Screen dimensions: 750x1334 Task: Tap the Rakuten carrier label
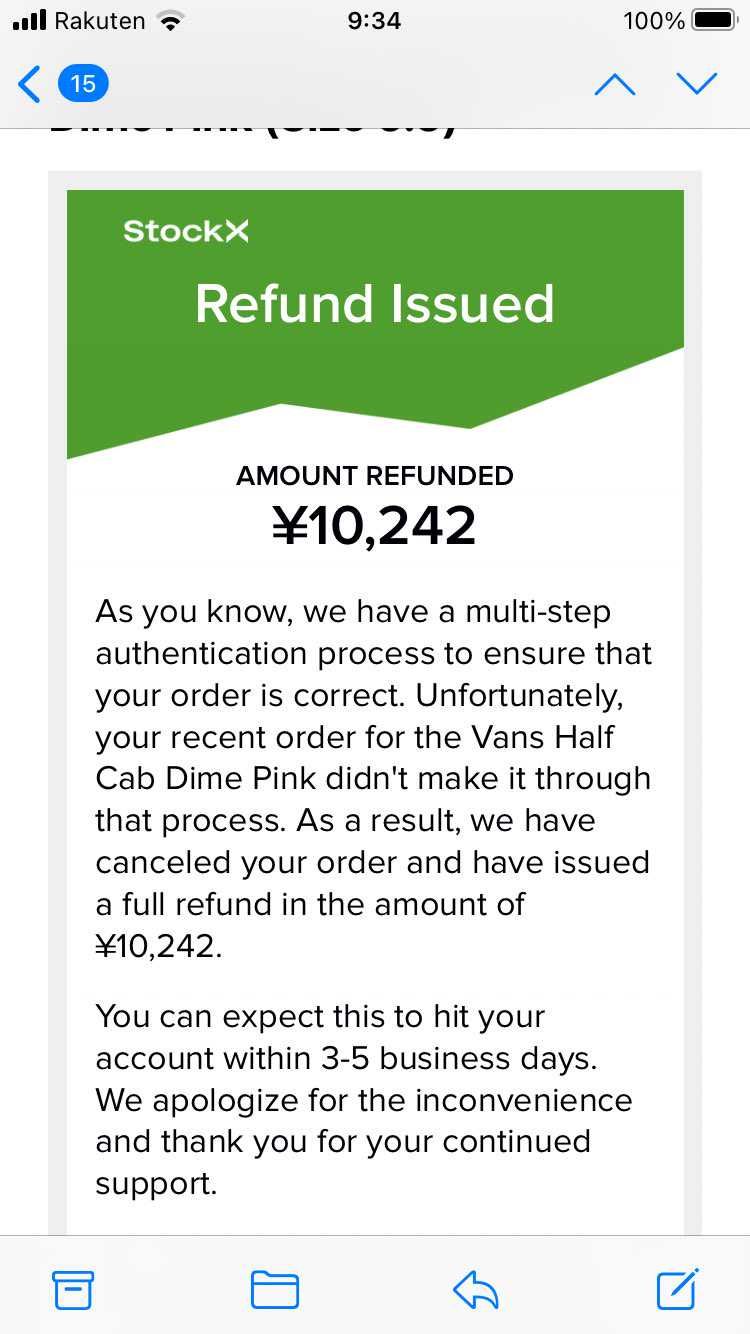point(99,21)
